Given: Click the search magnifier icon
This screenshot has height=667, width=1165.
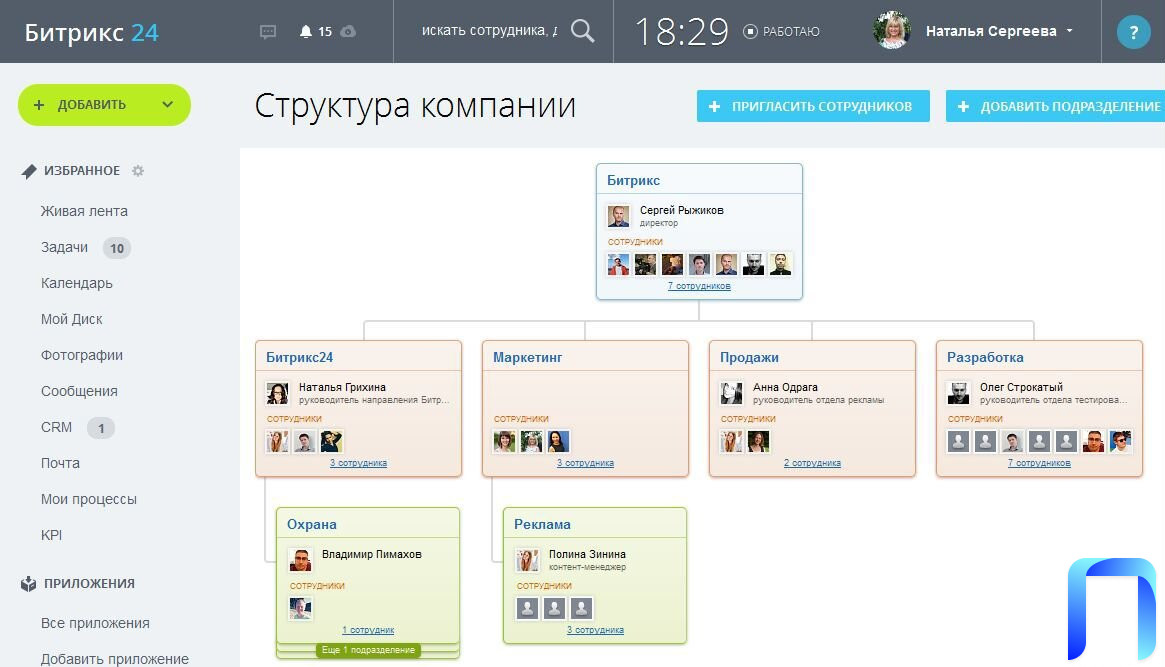Looking at the screenshot, I should [x=582, y=31].
